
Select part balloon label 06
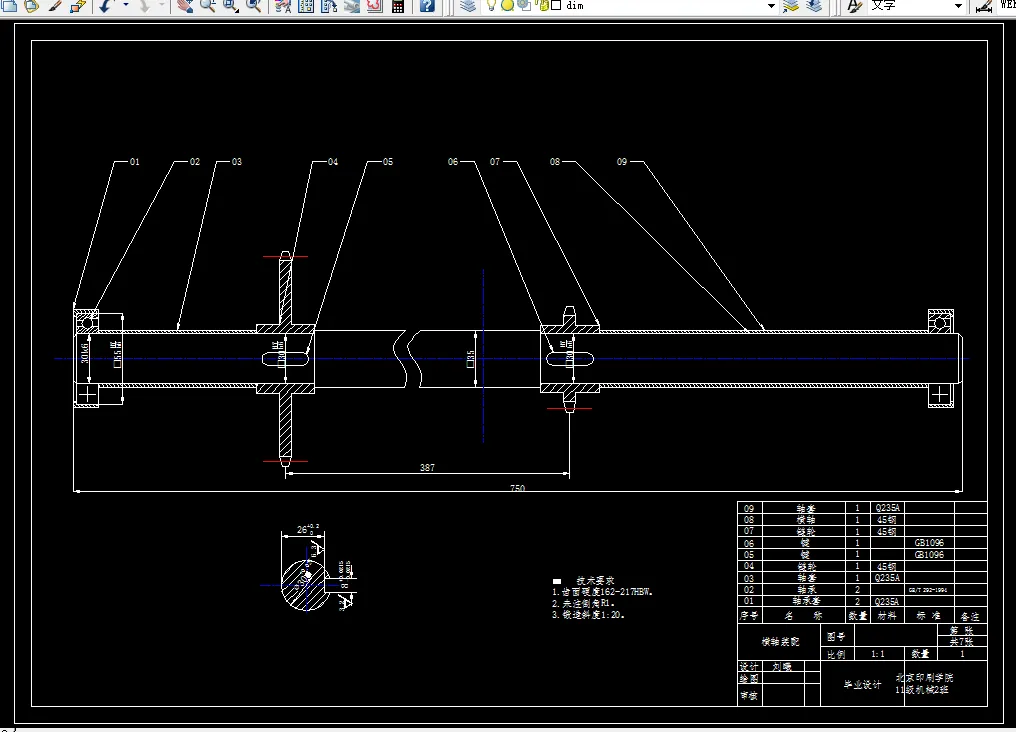click(453, 161)
